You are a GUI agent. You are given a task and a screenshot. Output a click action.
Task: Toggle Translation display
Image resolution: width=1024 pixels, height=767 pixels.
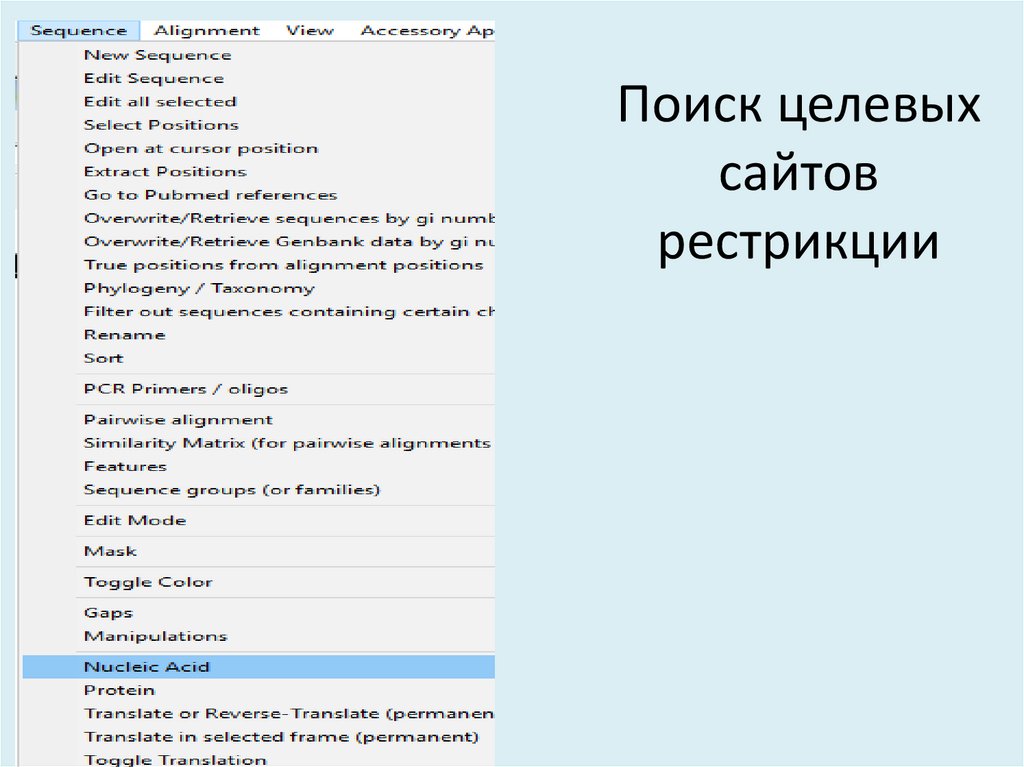click(174, 759)
